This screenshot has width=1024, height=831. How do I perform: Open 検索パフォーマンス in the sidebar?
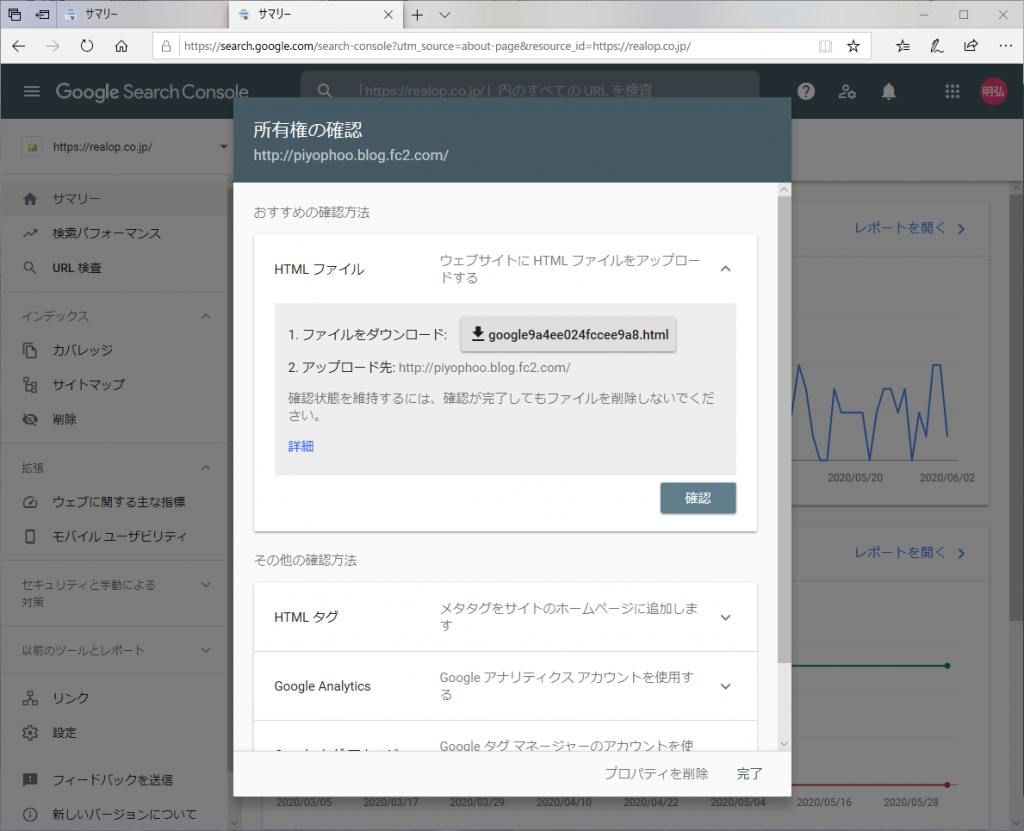click(x=115, y=233)
